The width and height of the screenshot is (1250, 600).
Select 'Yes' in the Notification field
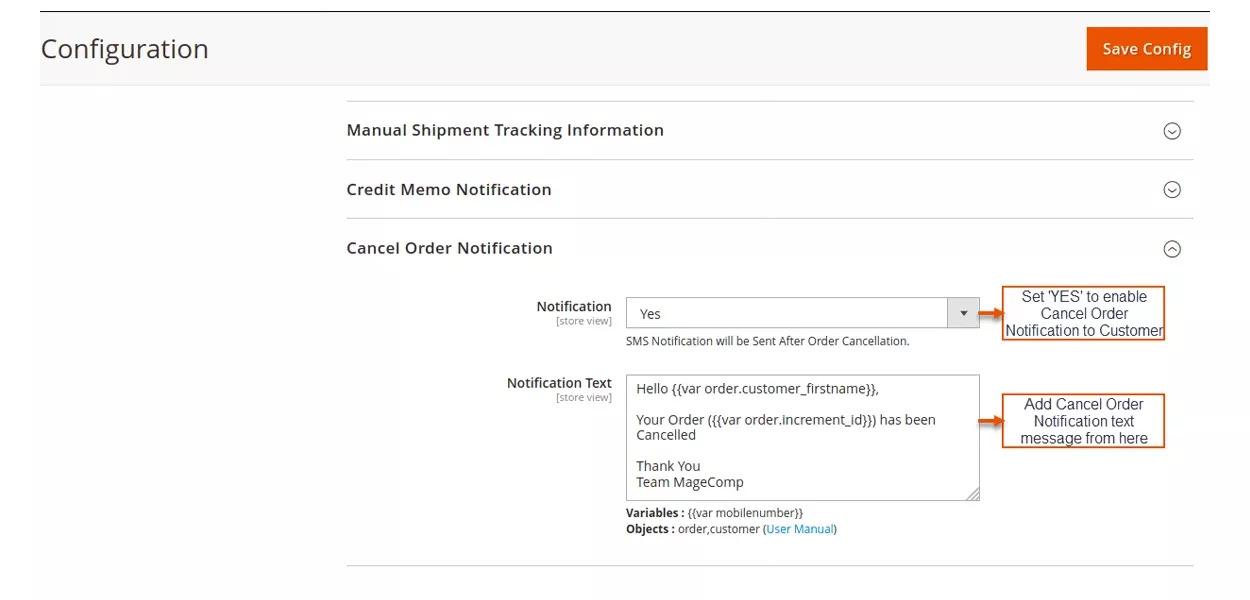(790, 313)
